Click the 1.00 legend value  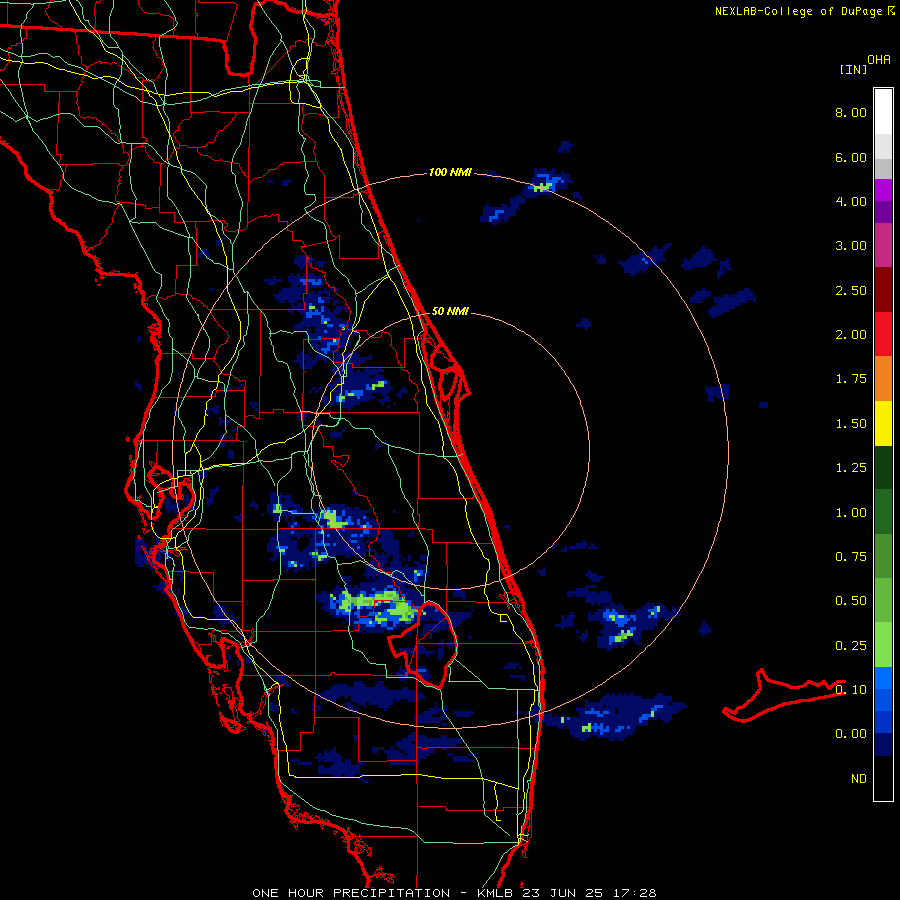[x=851, y=513]
